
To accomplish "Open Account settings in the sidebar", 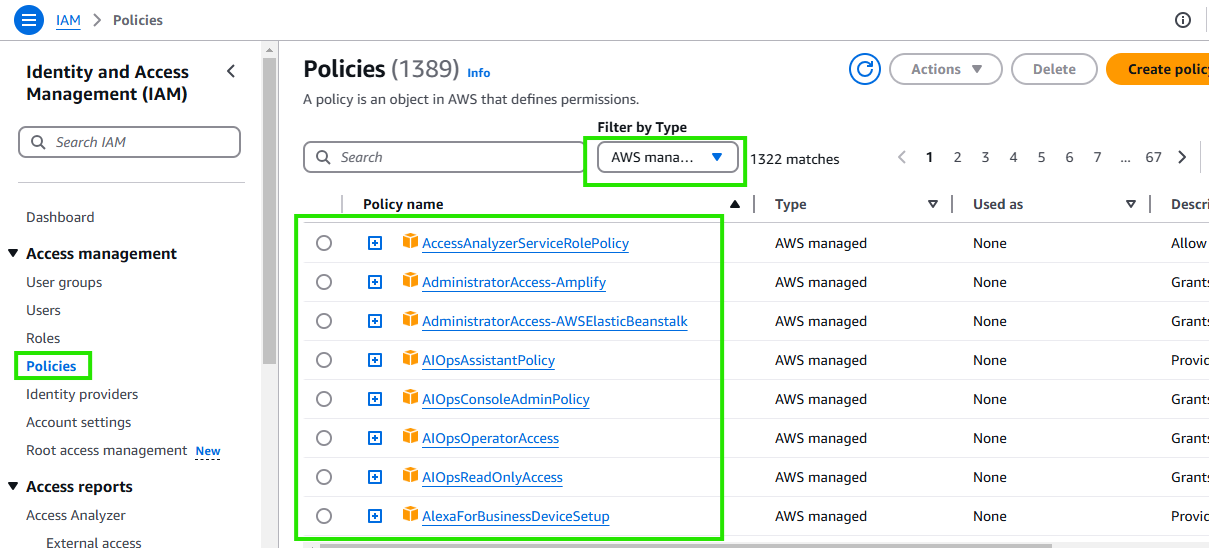I will pos(78,422).
